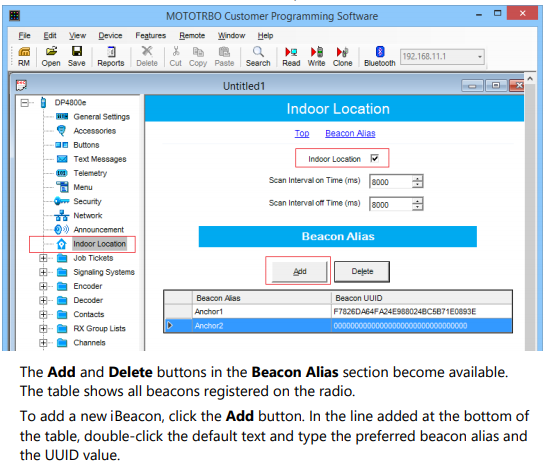Expand the Job Tickets folder
545x467 pixels.
pos(43,258)
